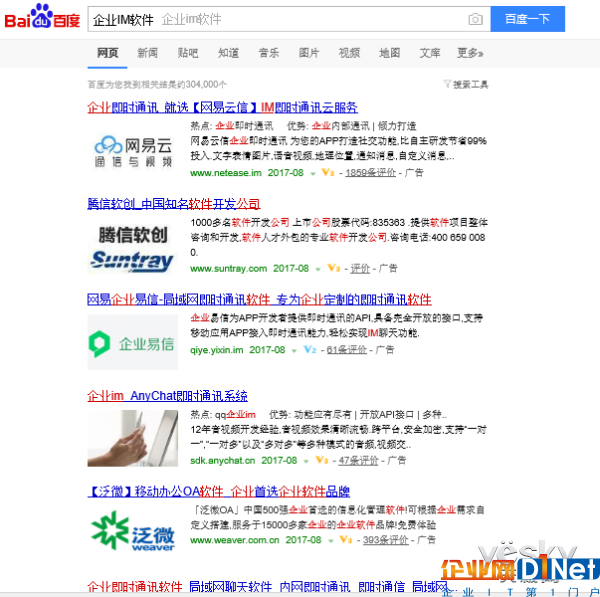Click result count text 304,000个
Screen dimensions: 600x597
[x=206, y=84]
